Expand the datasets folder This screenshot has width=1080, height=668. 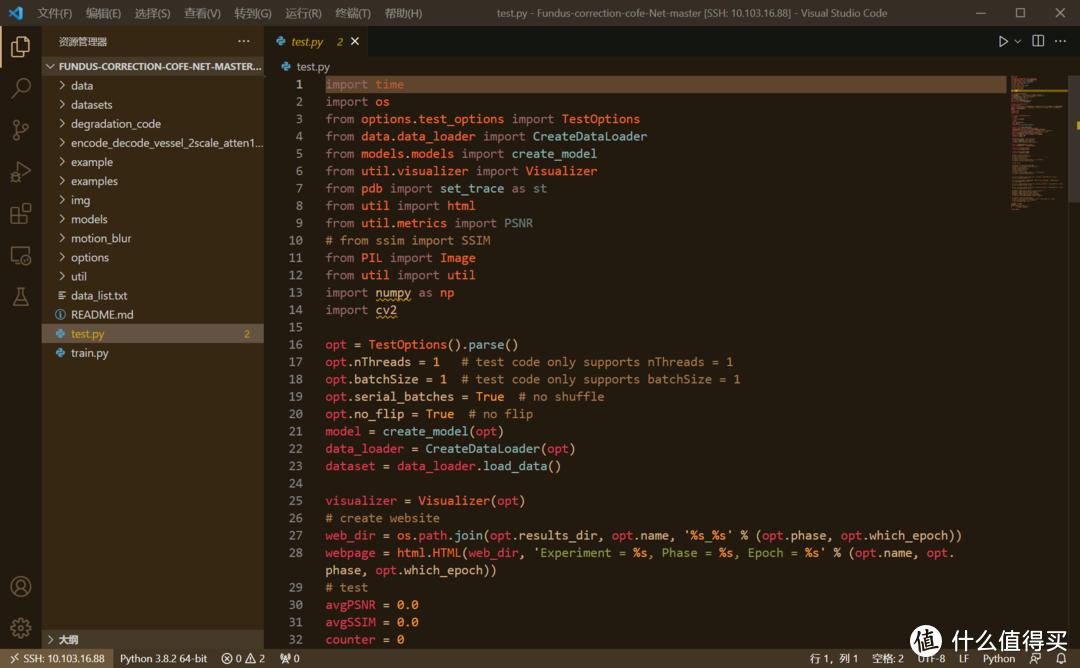(91, 105)
